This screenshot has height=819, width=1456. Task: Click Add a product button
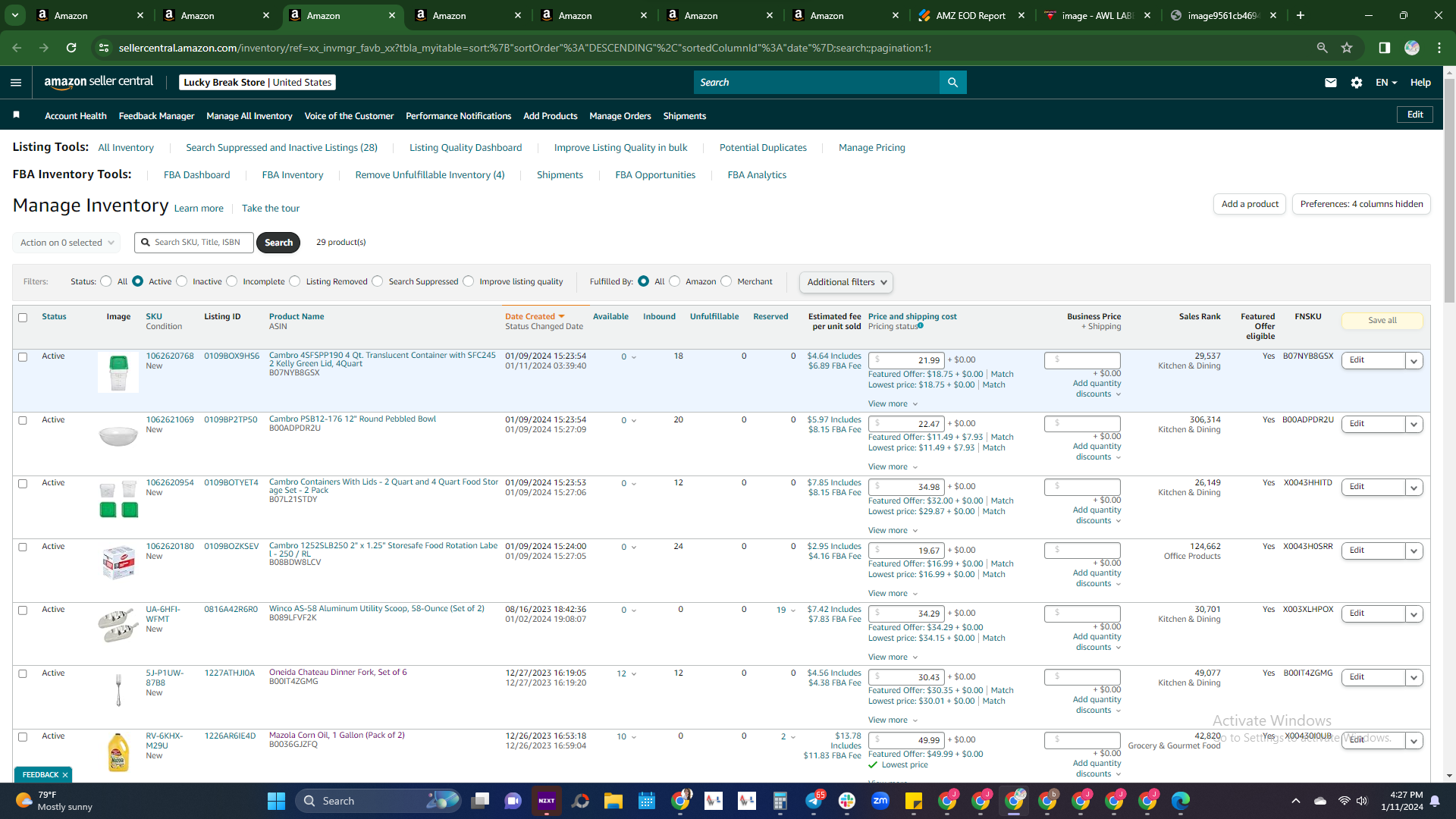[x=1250, y=204]
